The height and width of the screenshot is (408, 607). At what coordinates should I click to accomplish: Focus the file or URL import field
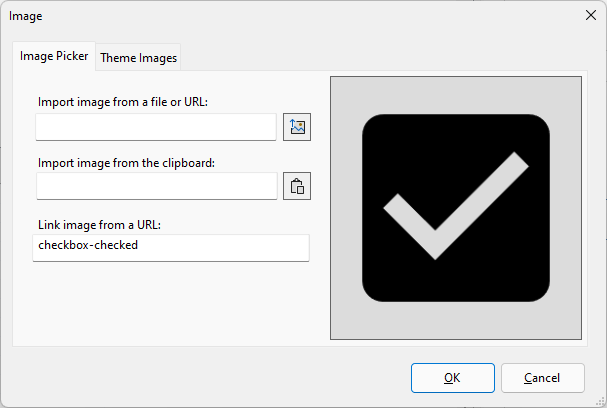156,127
